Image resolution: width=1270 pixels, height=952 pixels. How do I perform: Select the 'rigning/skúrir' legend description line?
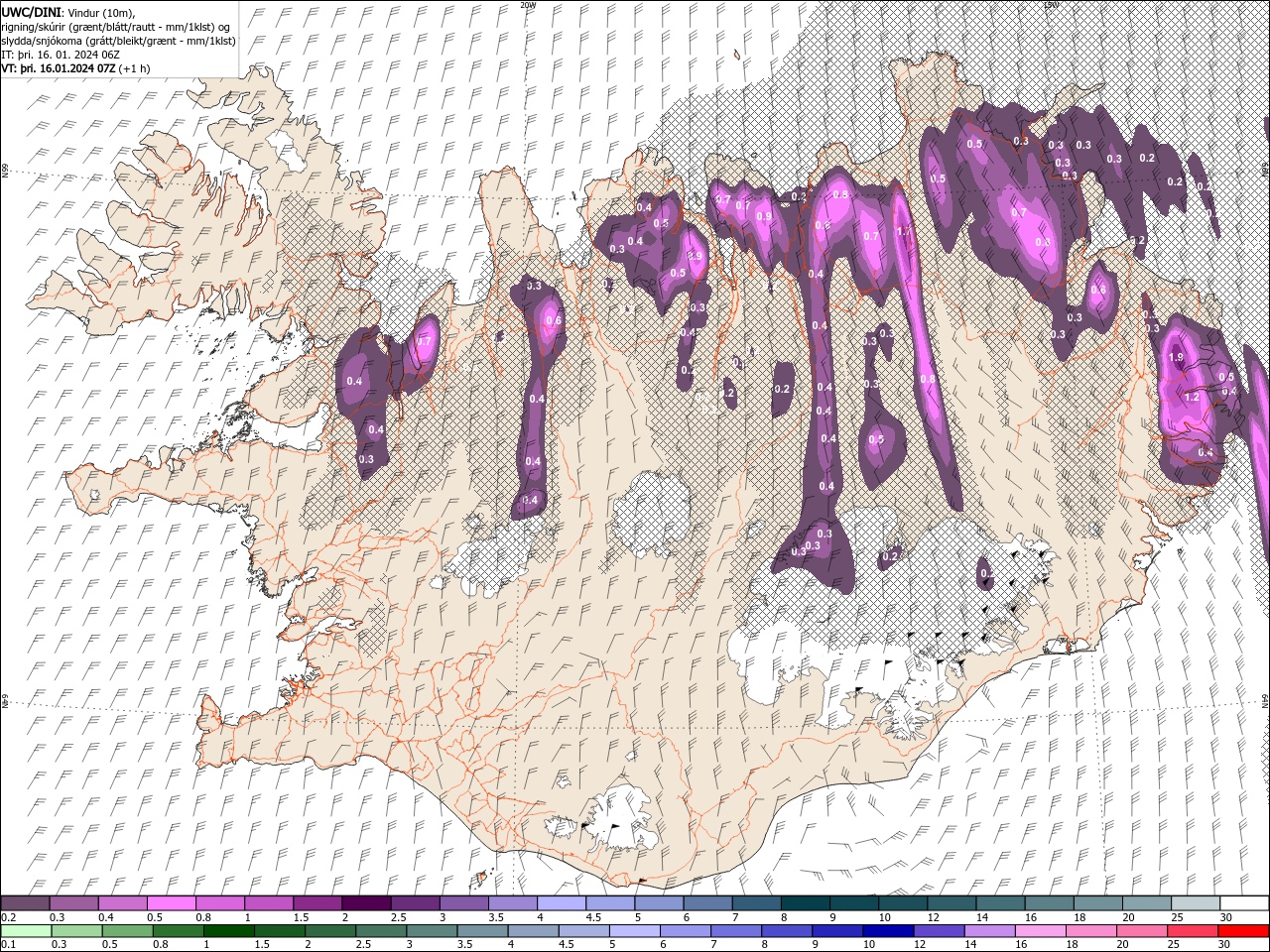click(116, 26)
